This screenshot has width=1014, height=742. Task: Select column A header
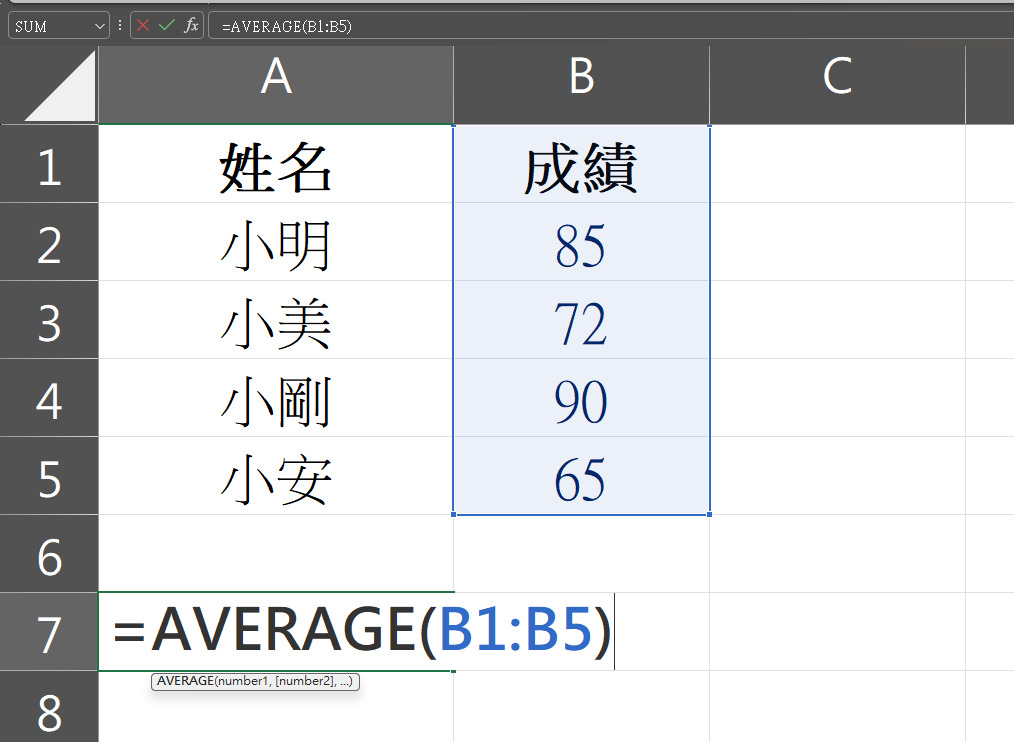pyautogui.click(x=276, y=84)
